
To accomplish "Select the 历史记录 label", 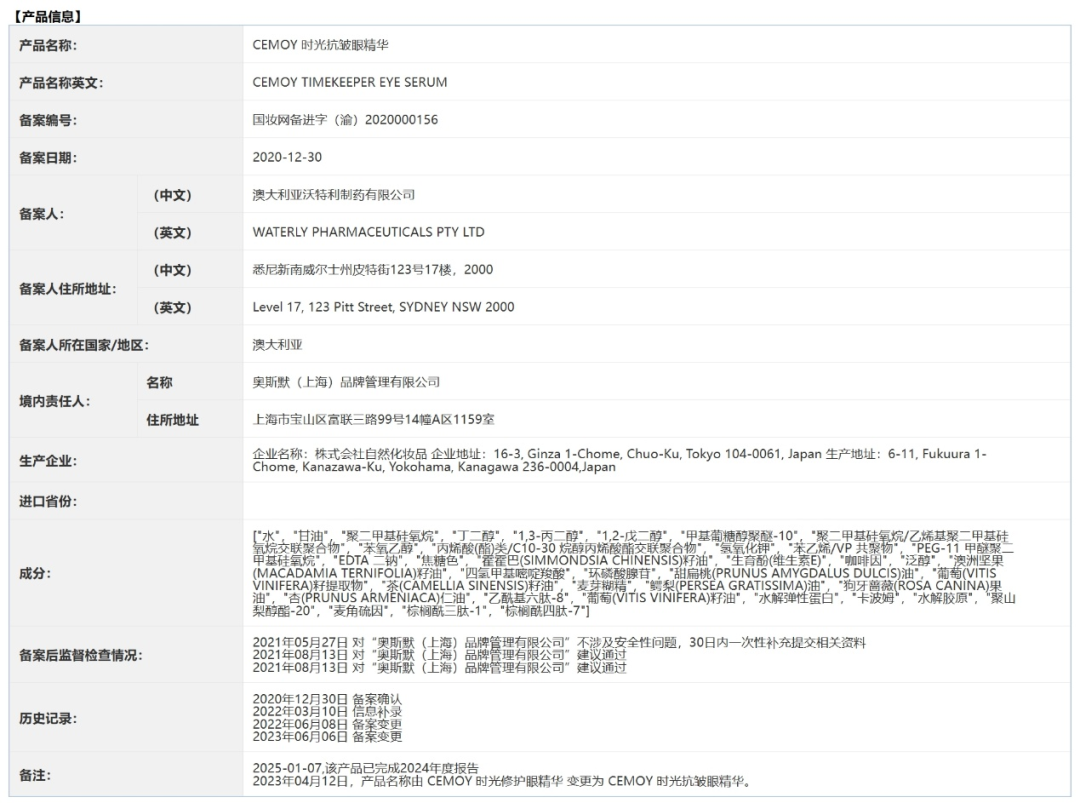I will [48, 719].
